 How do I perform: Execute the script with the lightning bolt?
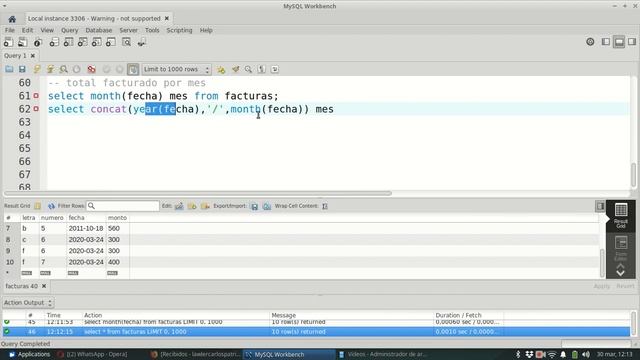coord(37,69)
